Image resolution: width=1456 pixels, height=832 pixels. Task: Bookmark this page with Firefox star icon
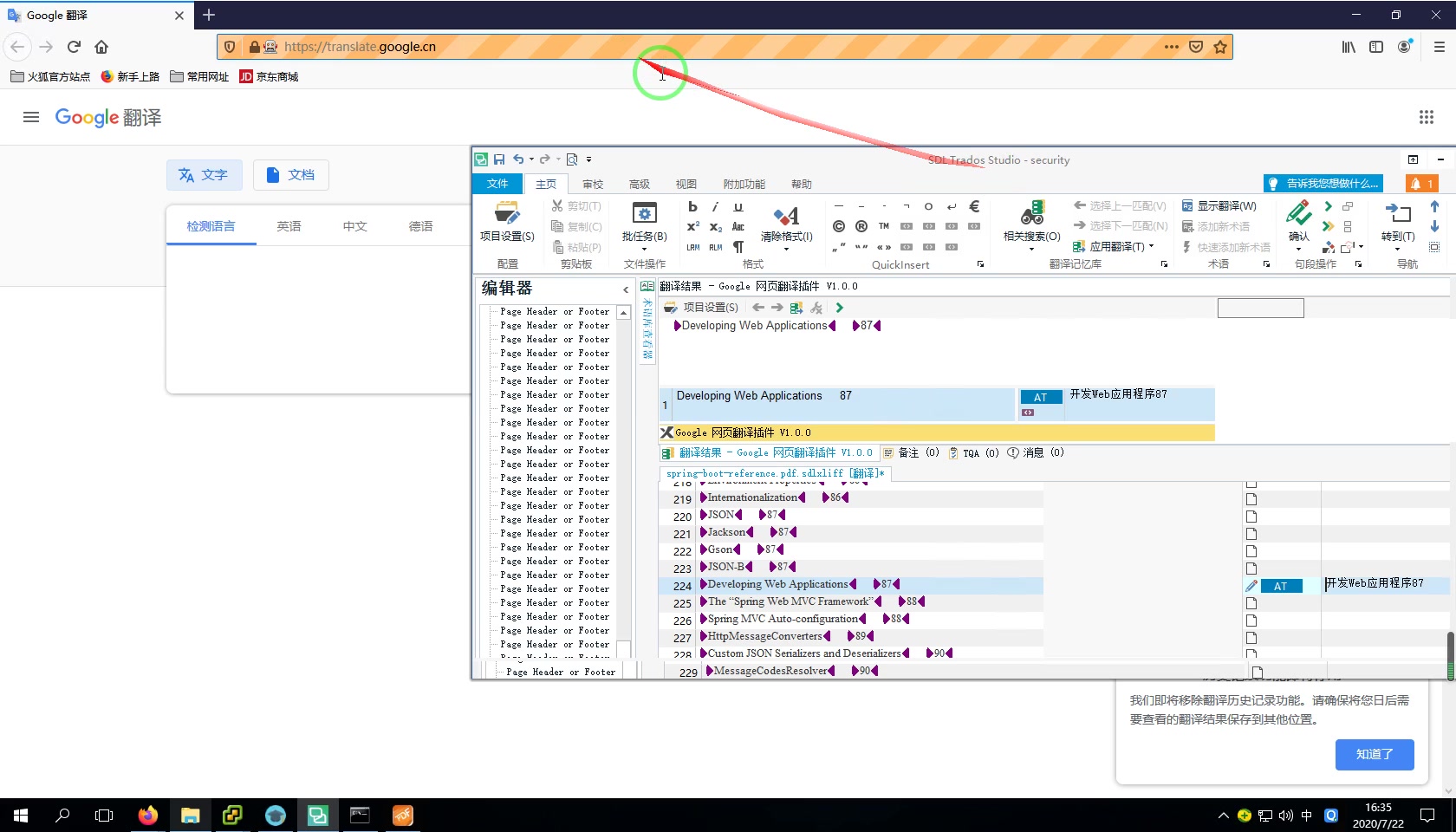pyautogui.click(x=1220, y=47)
